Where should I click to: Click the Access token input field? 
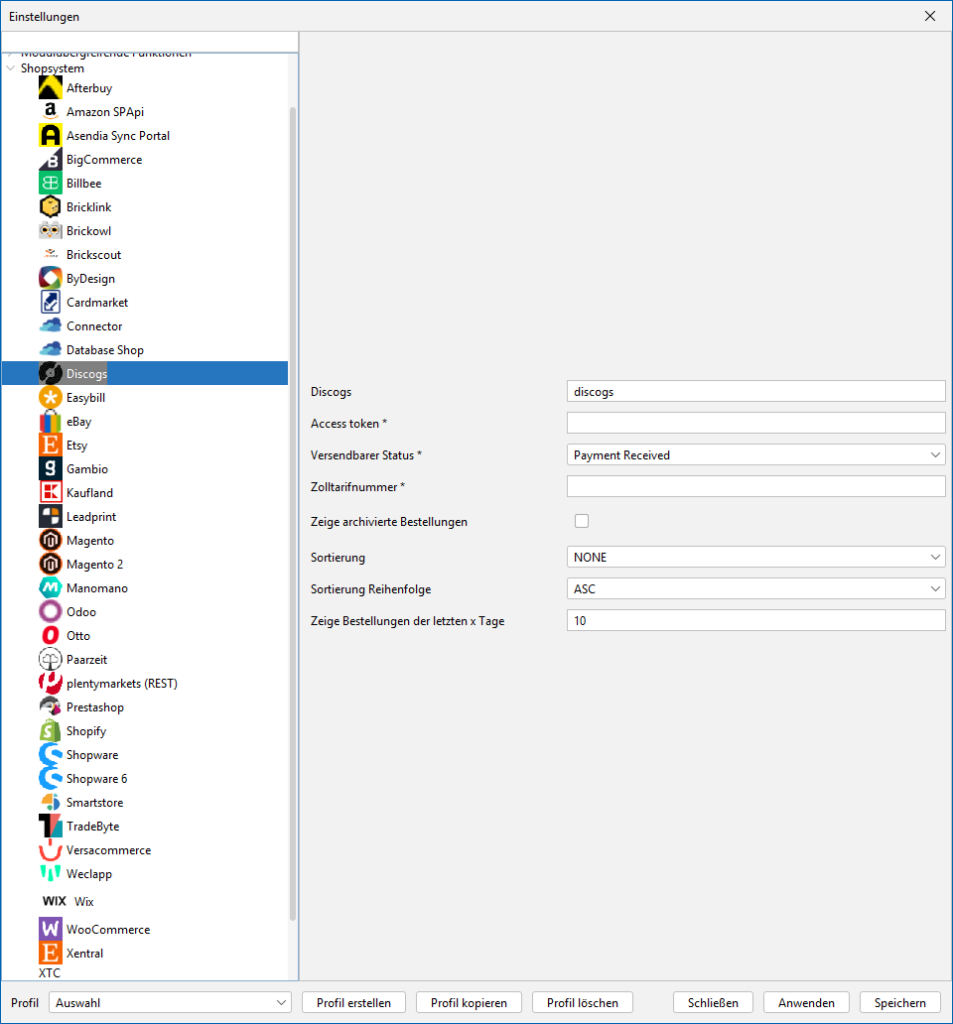point(755,423)
